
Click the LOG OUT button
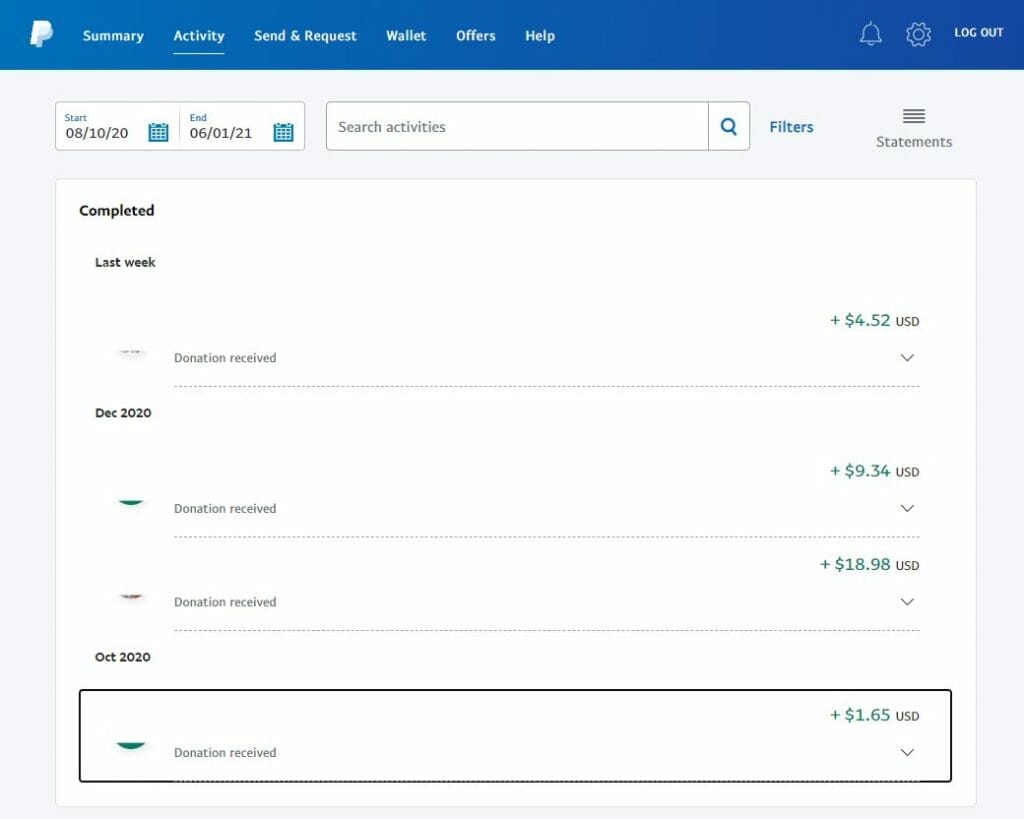[978, 32]
